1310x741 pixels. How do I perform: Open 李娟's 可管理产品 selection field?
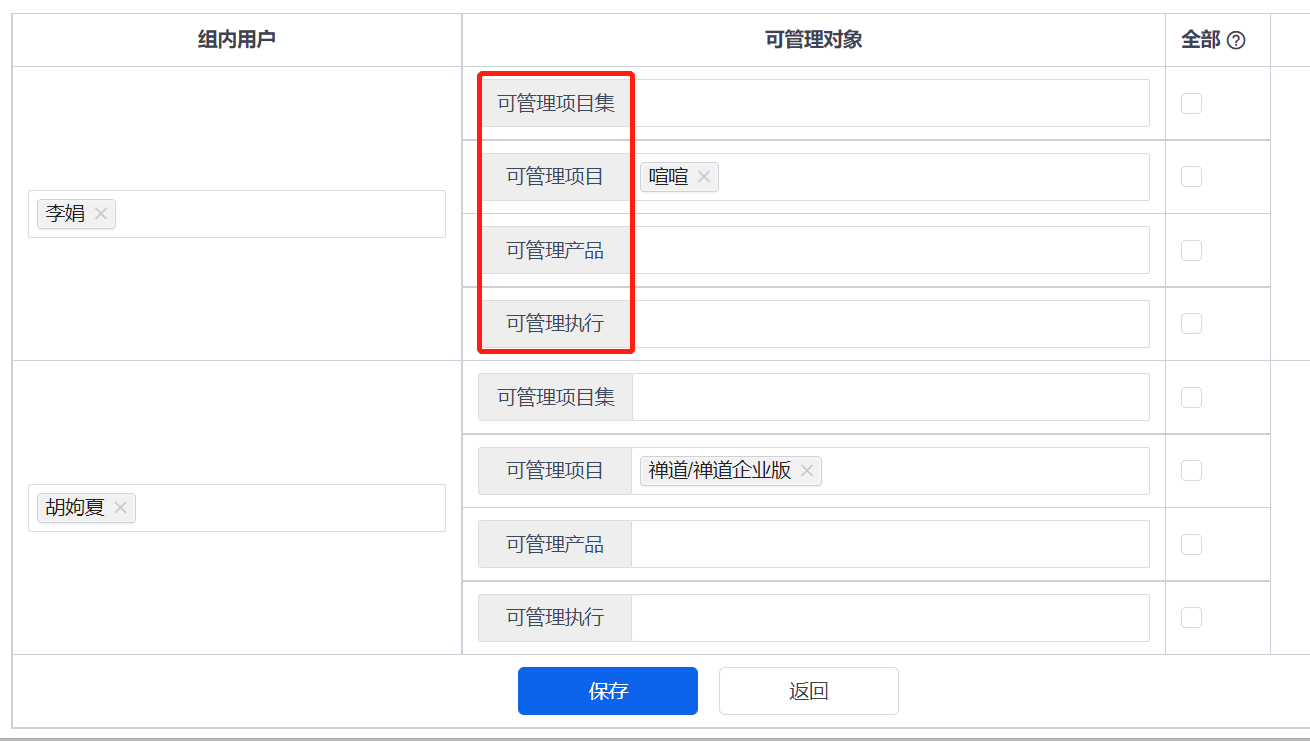(x=890, y=250)
